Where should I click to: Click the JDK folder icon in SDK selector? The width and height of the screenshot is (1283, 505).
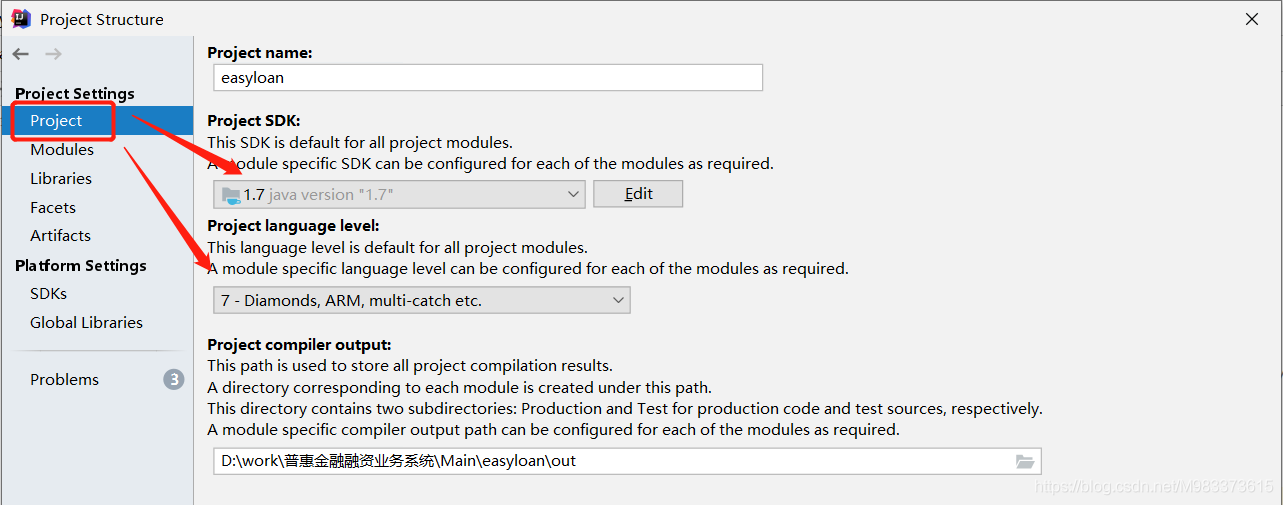[x=231, y=194]
